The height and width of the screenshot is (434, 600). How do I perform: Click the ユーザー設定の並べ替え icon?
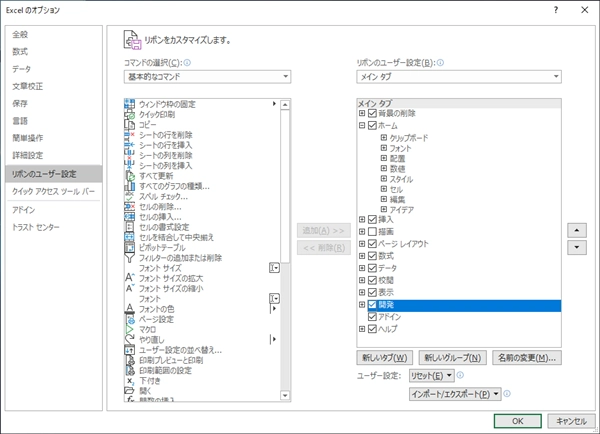pyautogui.click(x=129, y=350)
